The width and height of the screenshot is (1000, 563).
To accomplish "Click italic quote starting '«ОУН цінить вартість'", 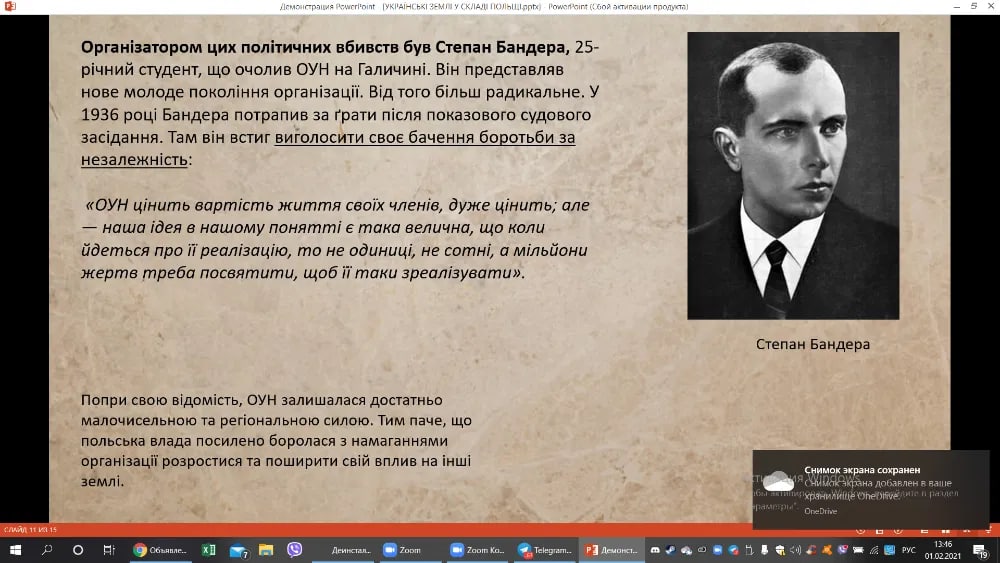I will [335, 239].
